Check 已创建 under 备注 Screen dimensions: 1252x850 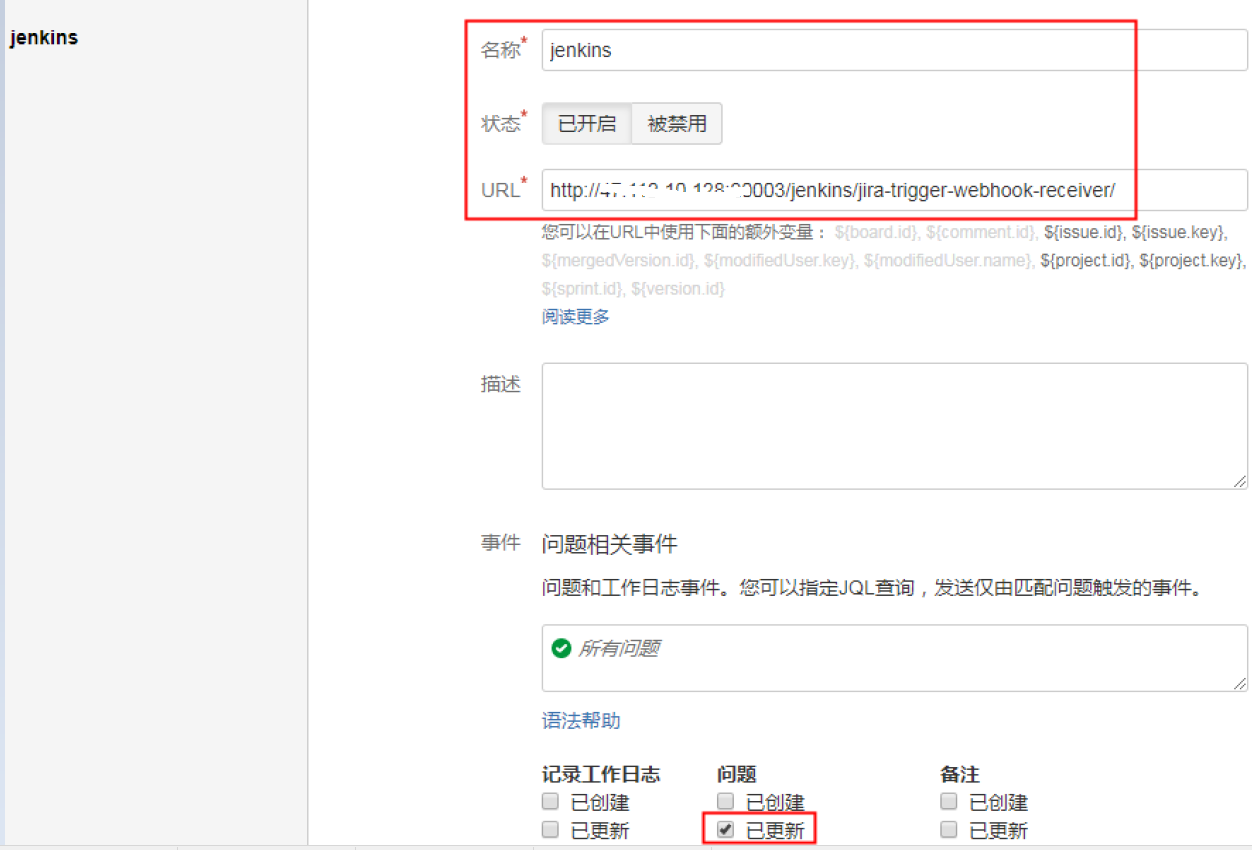[x=949, y=801]
